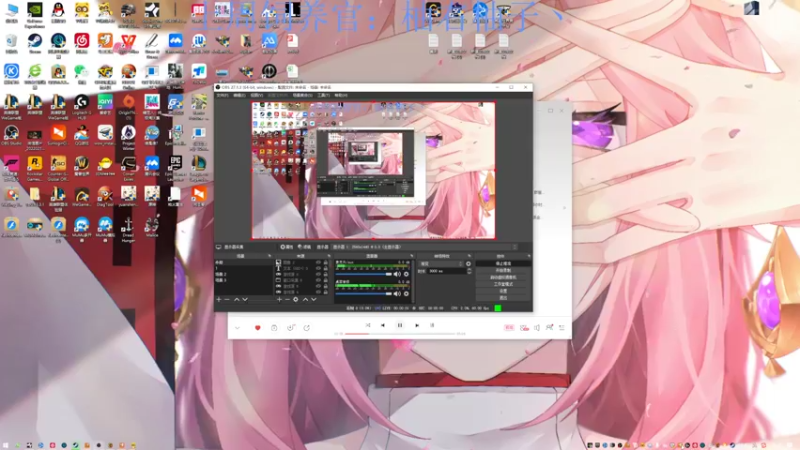Click 开始录制 start recording button
800x450 pixels.
(503, 270)
